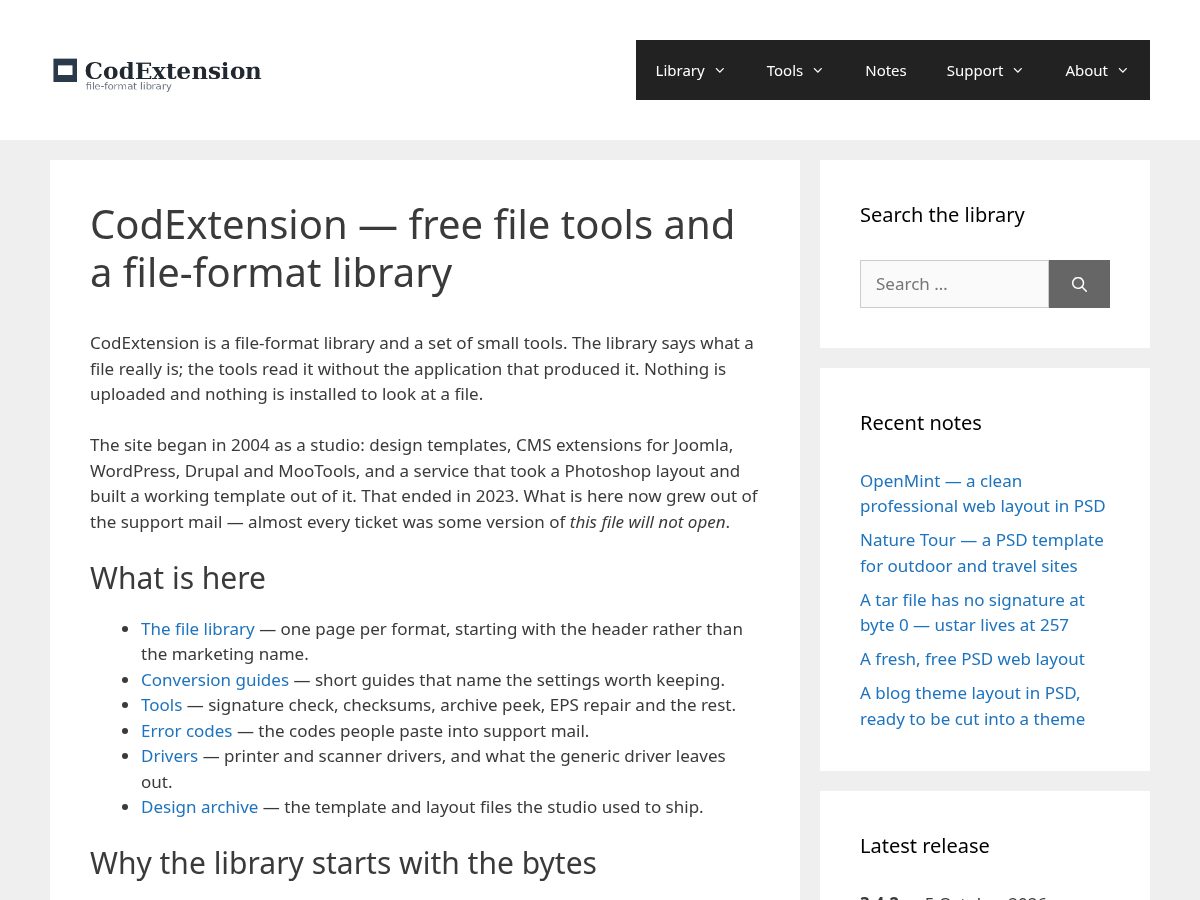Open the Error codes link
This screenshot has width=1200, height=900.
(x=187, y=731)
